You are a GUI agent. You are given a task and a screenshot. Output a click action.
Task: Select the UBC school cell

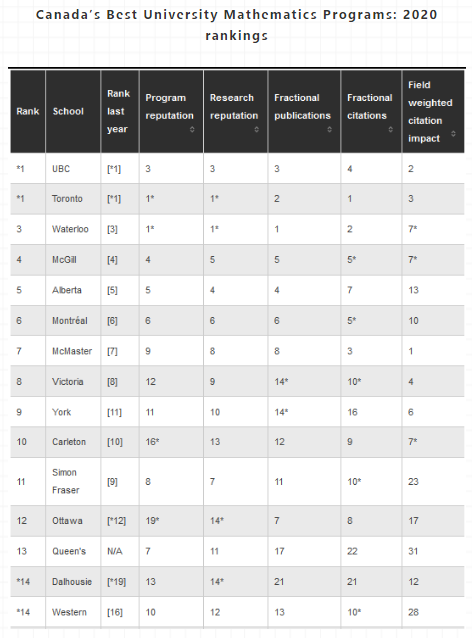click(61, 169)
